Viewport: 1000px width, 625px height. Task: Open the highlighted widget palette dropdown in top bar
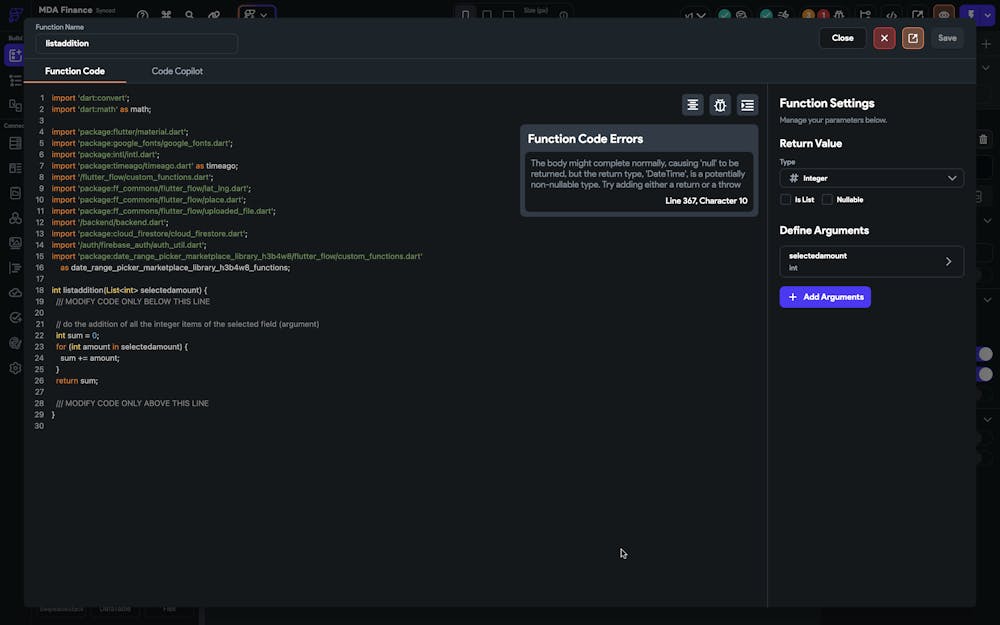256,14
